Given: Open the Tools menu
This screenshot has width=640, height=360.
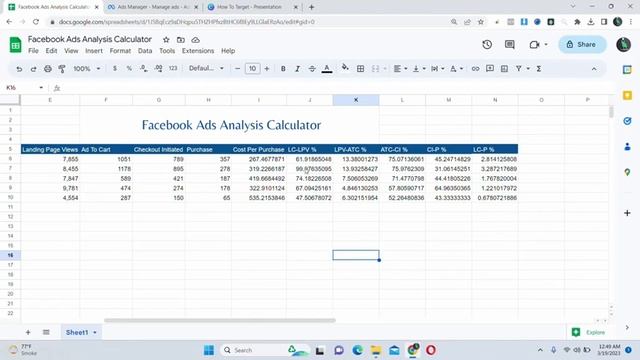Looking at the screenshot, I should coord(167,51).
